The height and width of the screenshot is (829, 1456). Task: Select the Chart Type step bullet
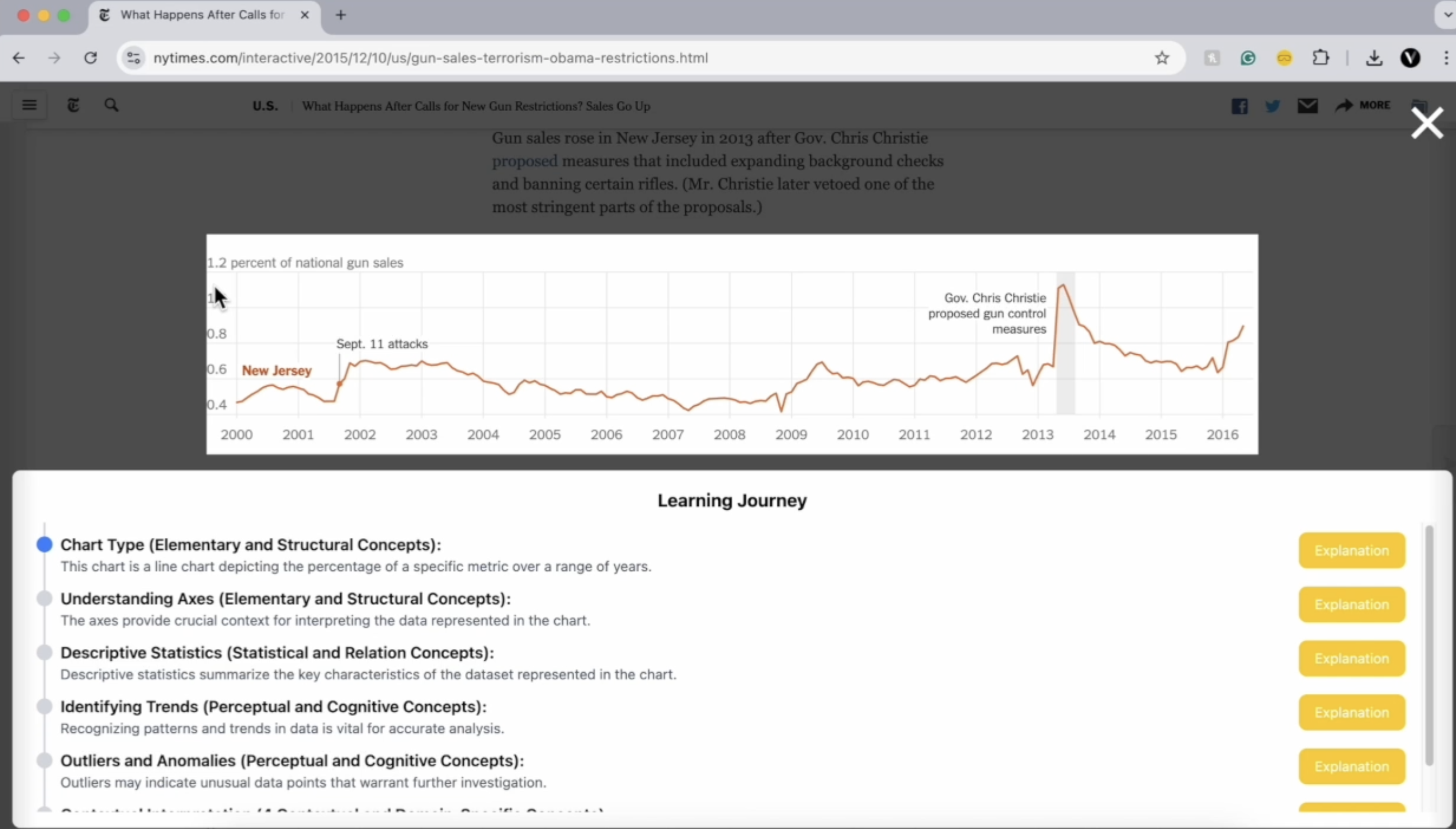click(44, 544)
